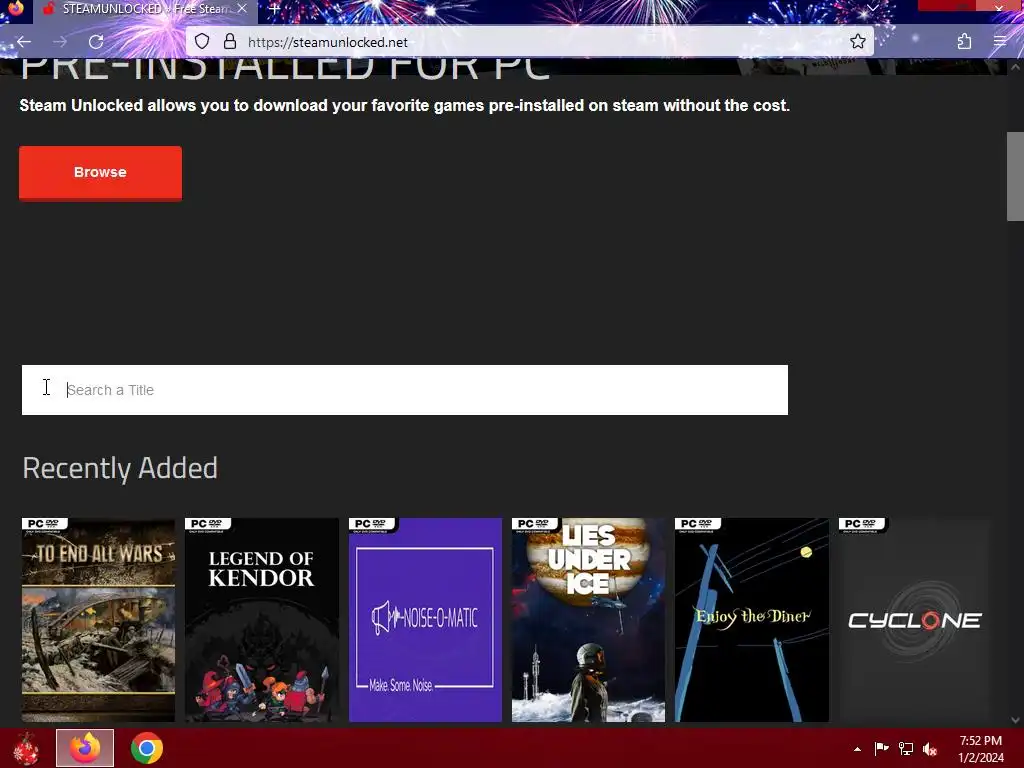
Task: Open the Firefox hamburger application menu
Action: pos(1000,42)
